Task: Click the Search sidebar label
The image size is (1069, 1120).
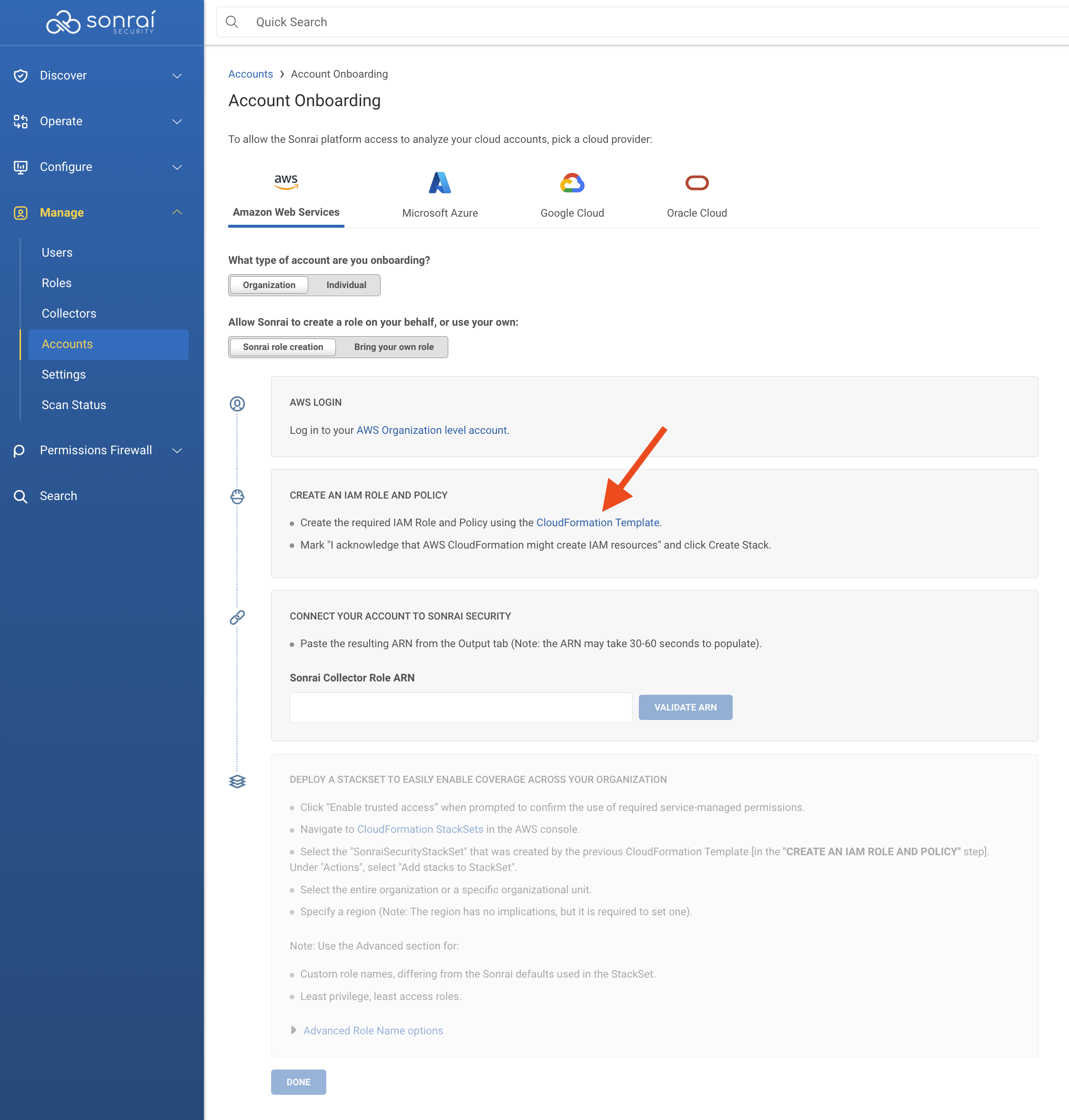Action: pos(58,496)
